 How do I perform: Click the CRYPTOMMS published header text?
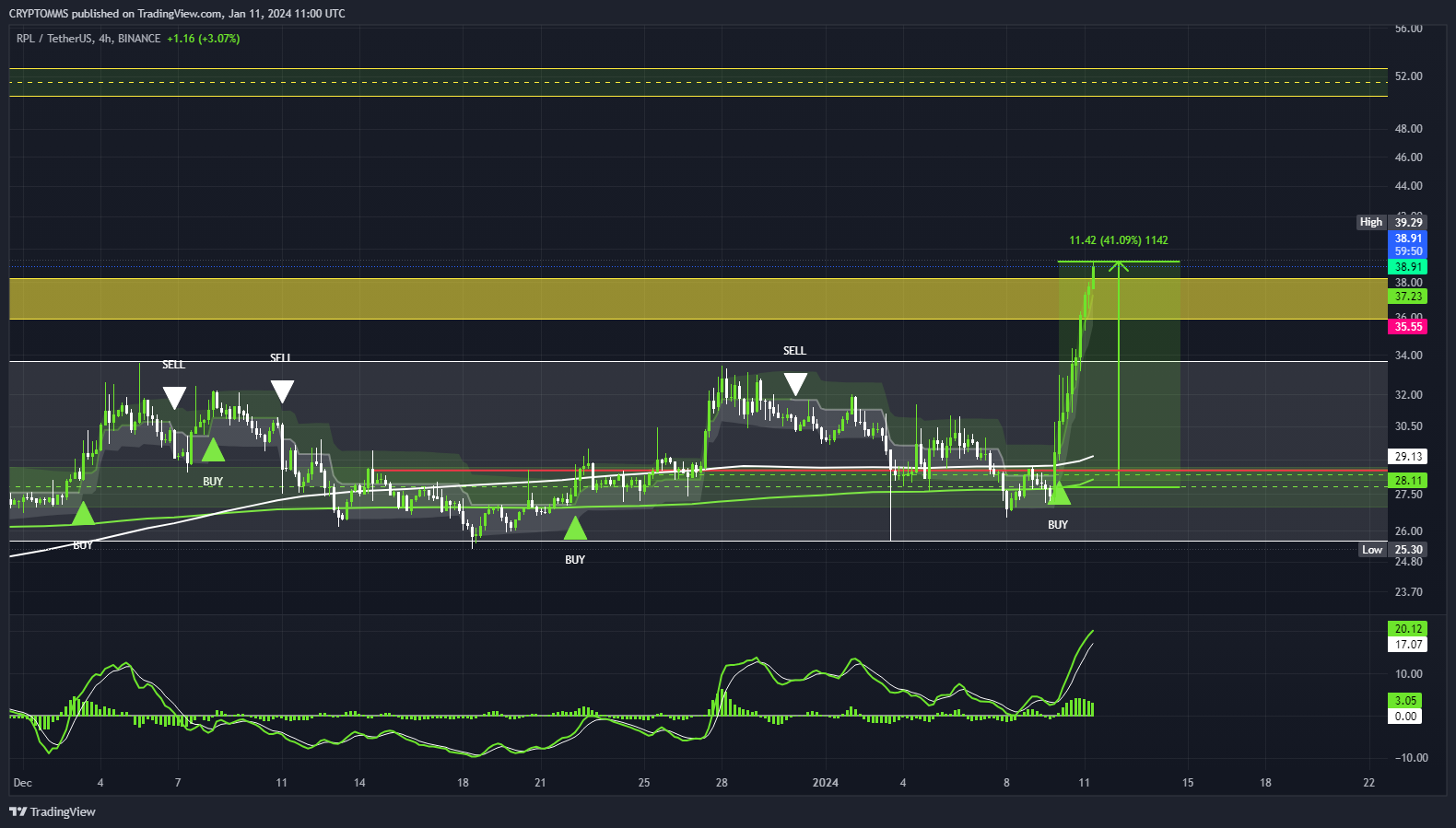point(177,13)
